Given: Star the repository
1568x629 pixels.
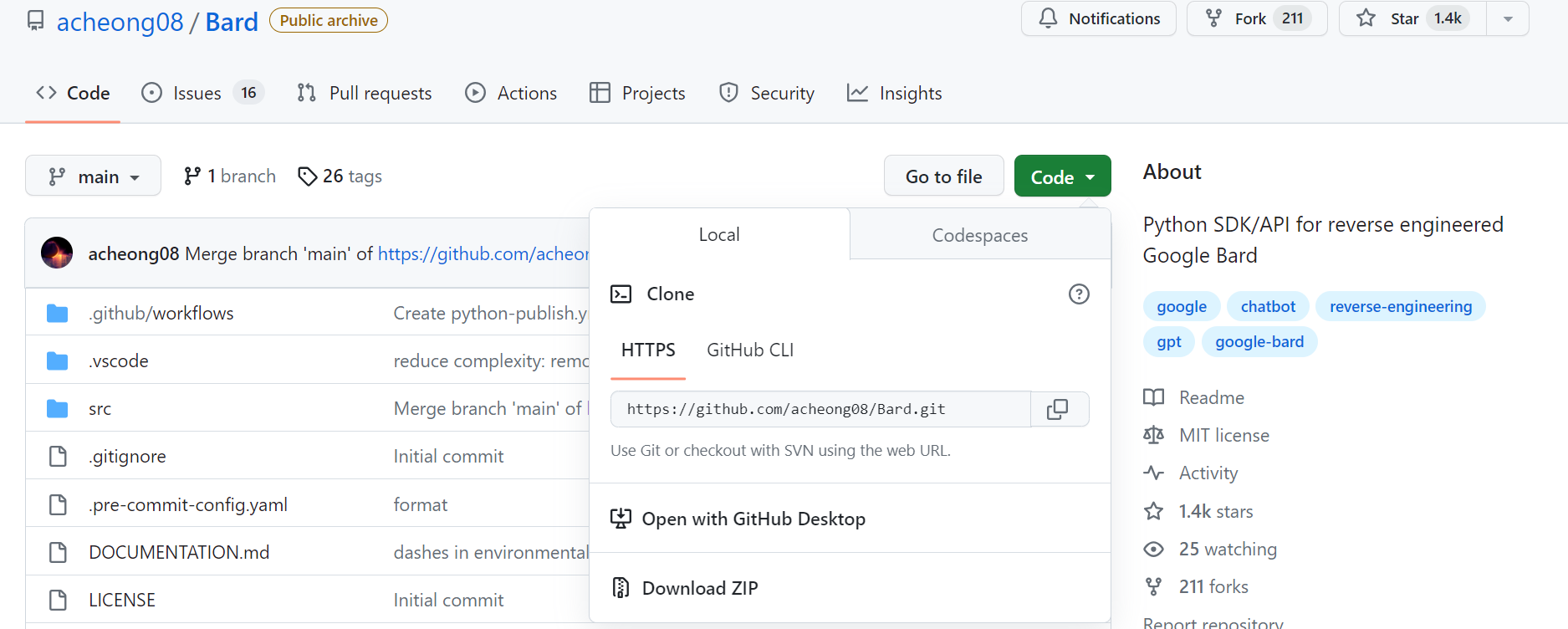Looking at the screenshot, I should point(1412,18).
